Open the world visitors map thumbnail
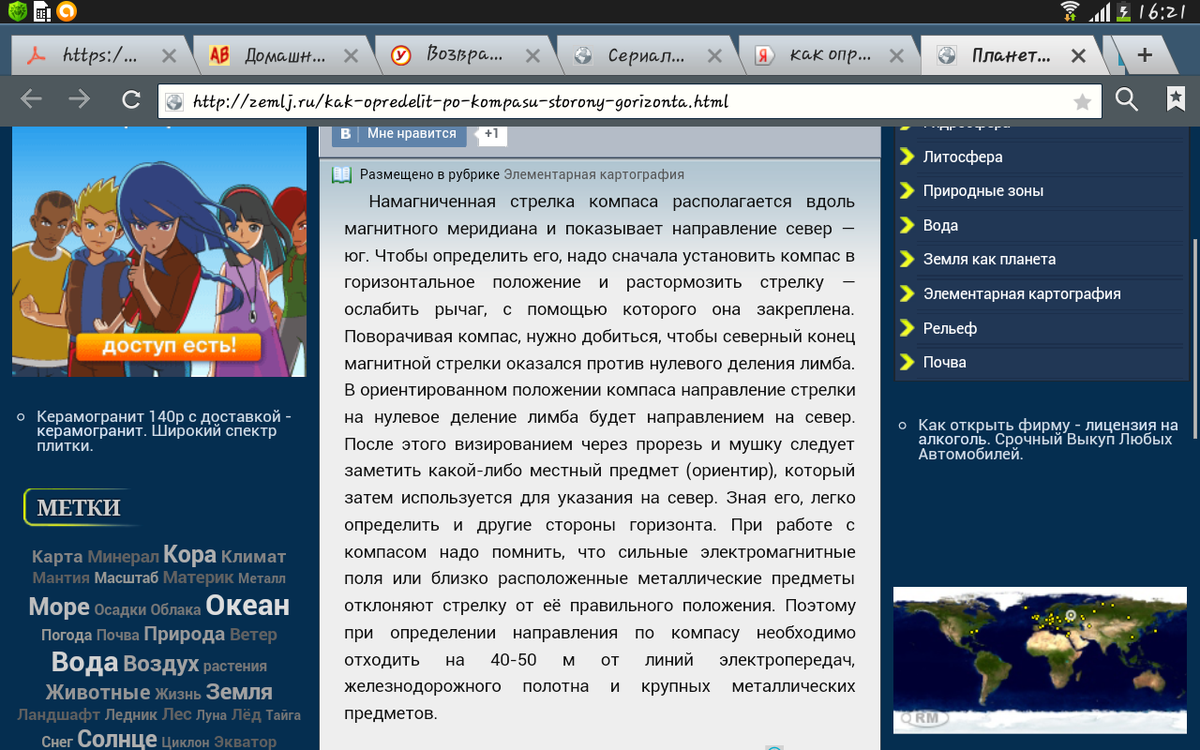Image resolution: width=1200 pixels, height=750 pixels. coord(1039,659)
